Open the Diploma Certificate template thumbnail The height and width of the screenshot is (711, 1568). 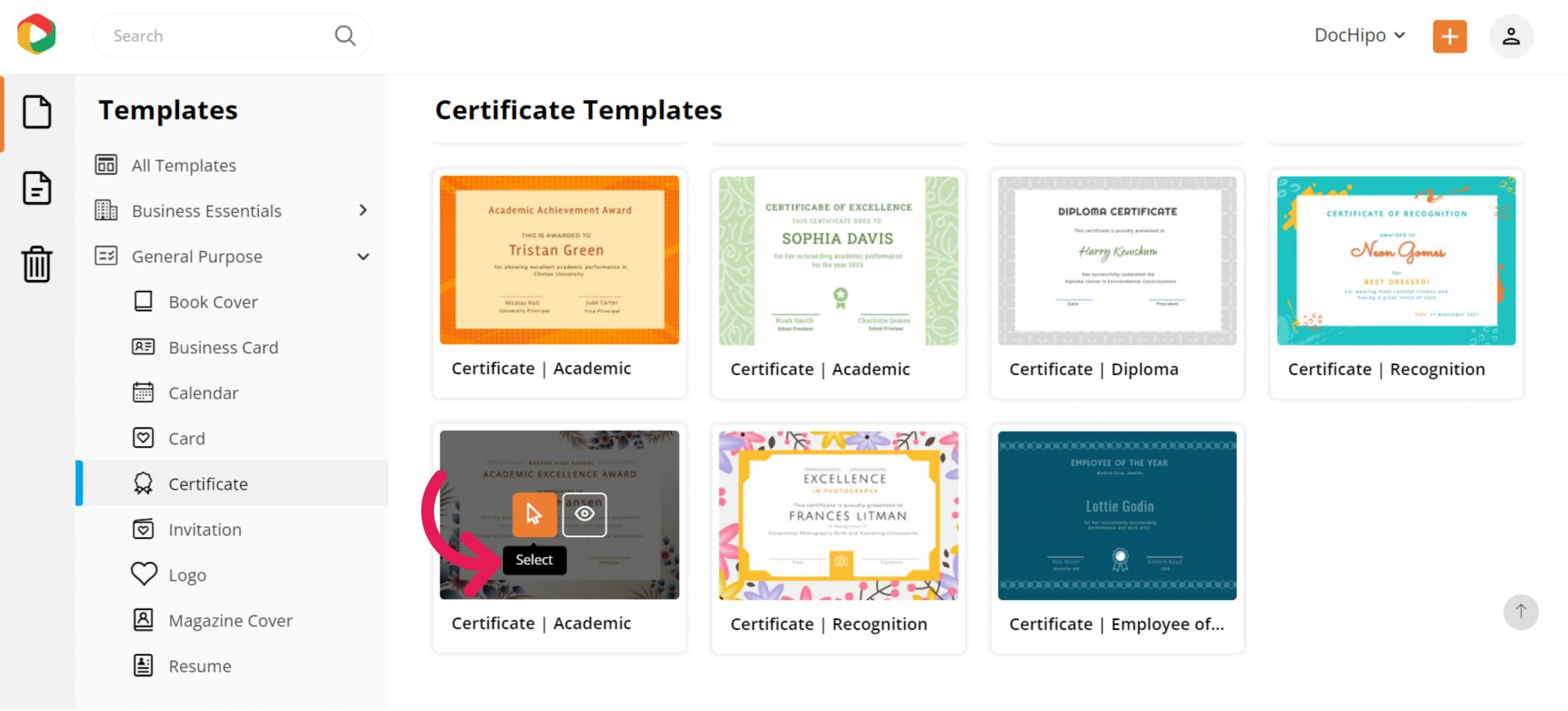(1116, 261)
